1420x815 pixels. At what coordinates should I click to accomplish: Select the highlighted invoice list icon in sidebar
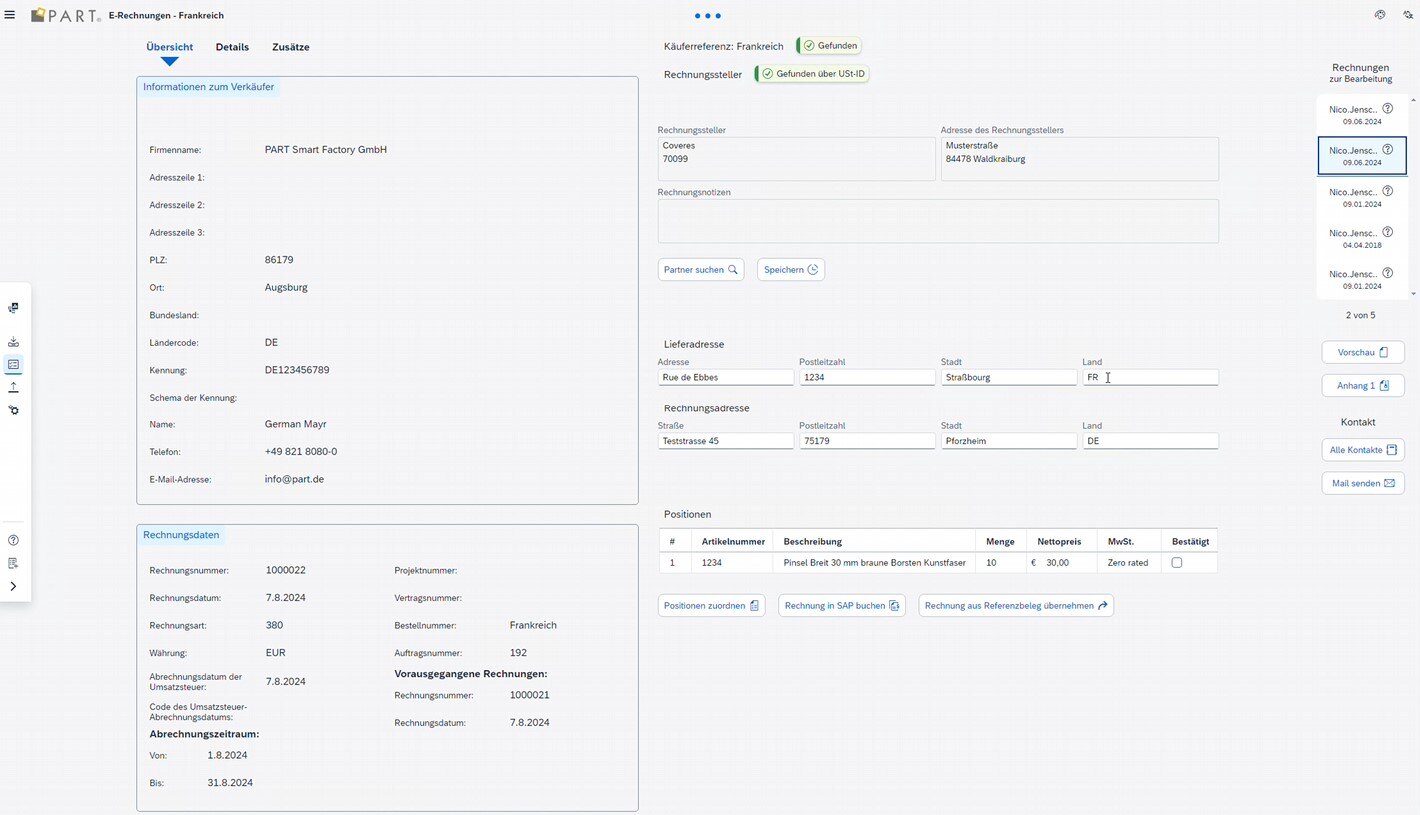point(14,364)
